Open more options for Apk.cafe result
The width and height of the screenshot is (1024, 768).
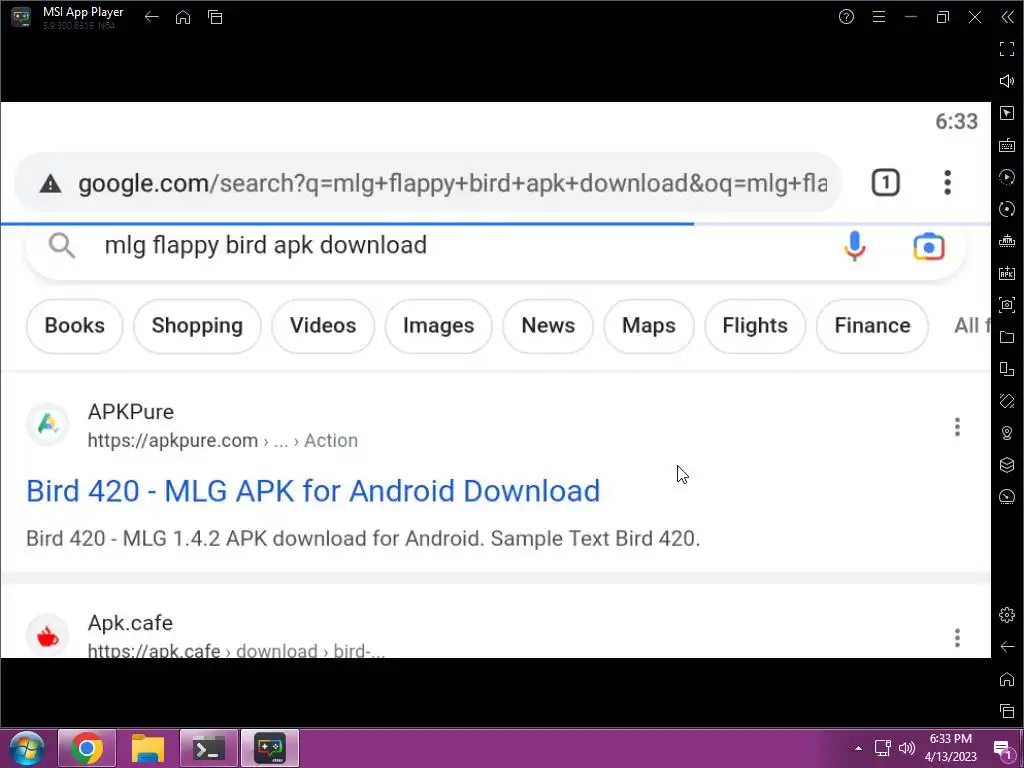click(957, 638)
